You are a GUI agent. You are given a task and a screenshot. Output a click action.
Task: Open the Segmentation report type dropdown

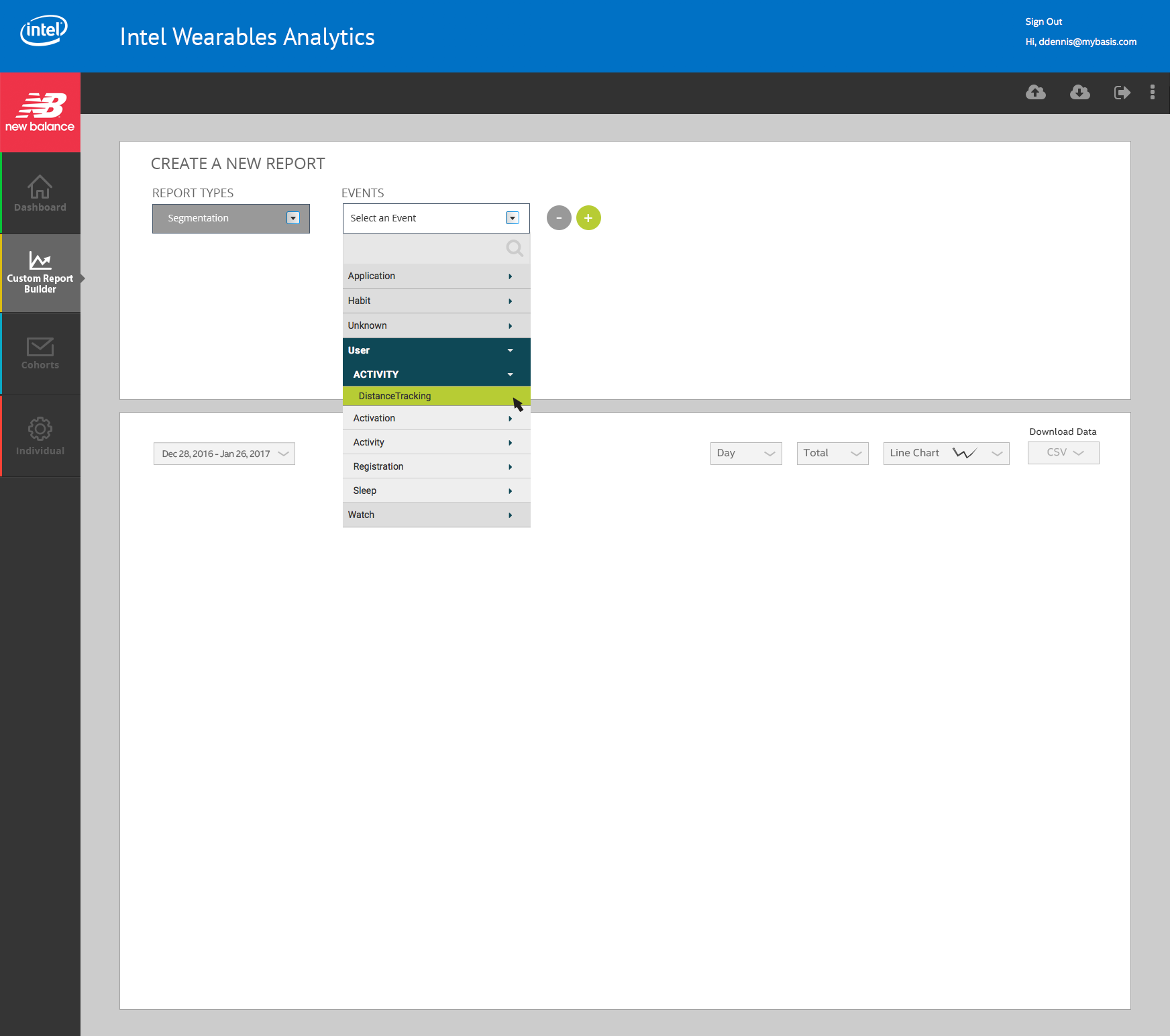click(x=231, y=219)
